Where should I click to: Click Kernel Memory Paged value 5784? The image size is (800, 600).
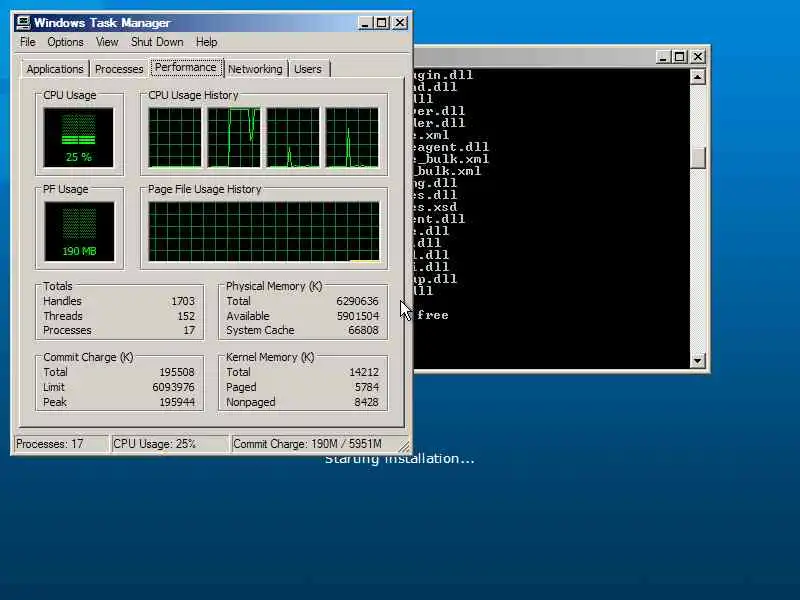(367, 387)
